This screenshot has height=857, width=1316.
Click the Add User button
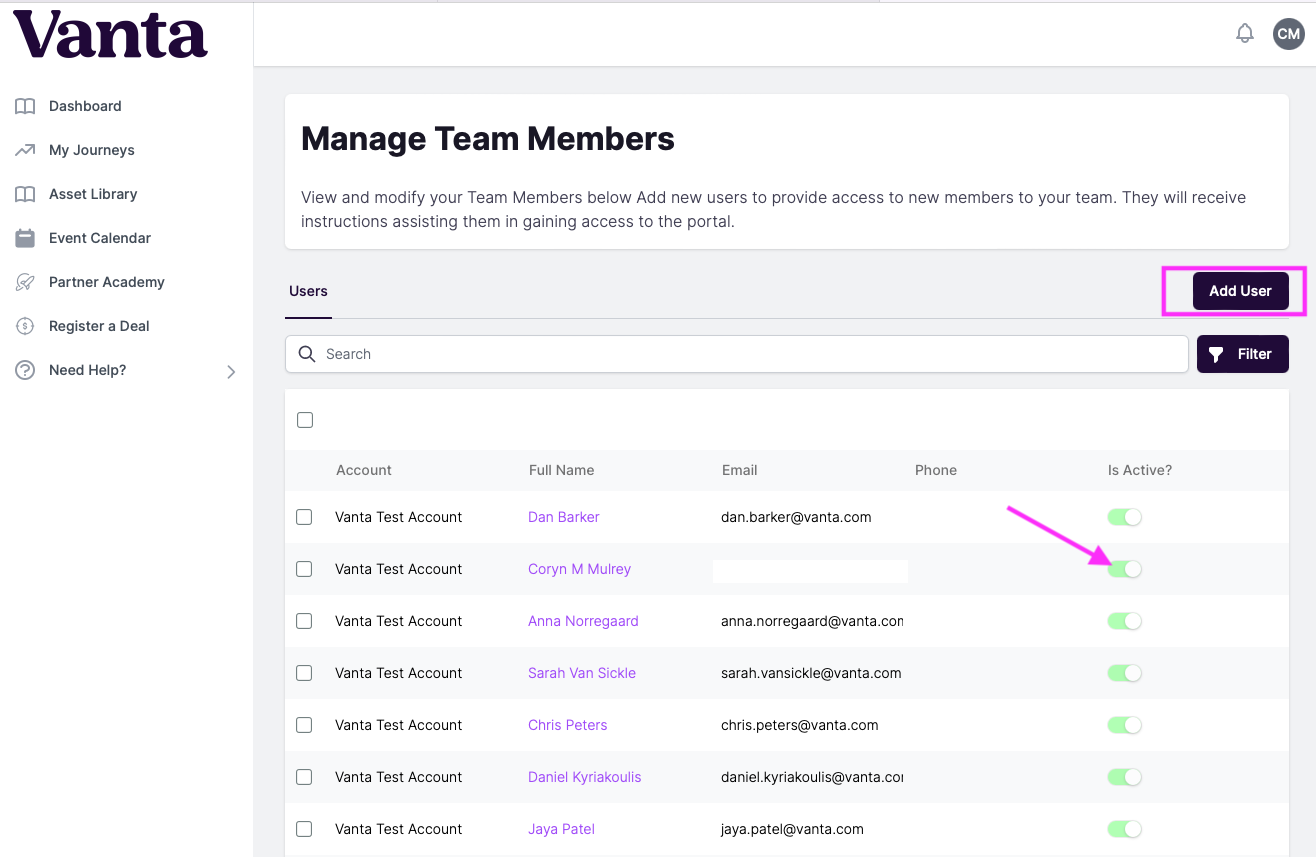pos(1240,291)
